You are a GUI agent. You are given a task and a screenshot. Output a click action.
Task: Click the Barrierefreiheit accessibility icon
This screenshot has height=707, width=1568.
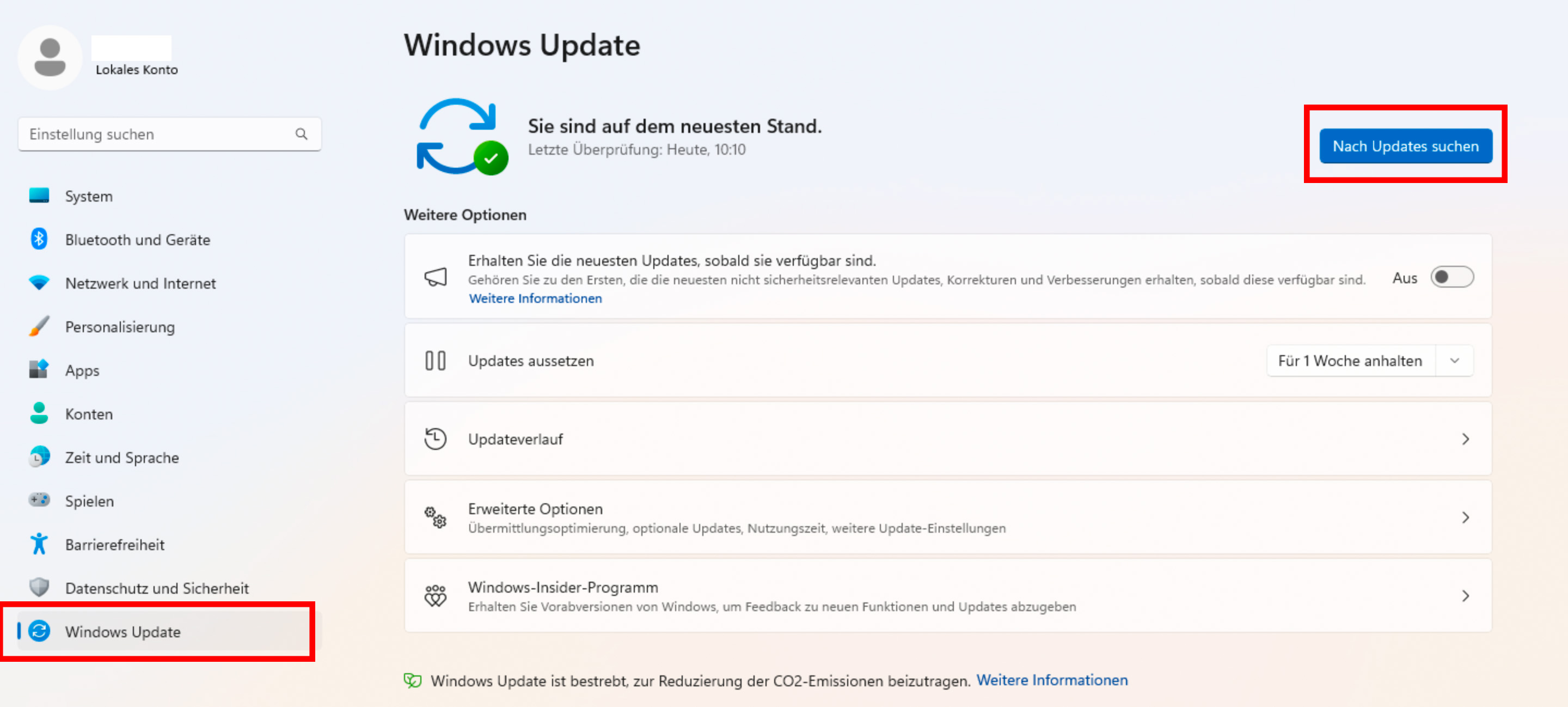coord(38,544)
